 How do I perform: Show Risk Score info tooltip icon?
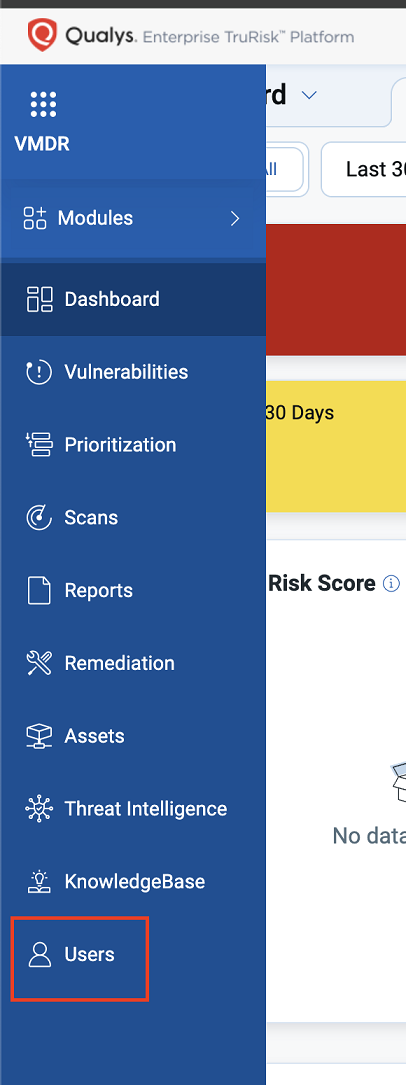coord(391,584)
